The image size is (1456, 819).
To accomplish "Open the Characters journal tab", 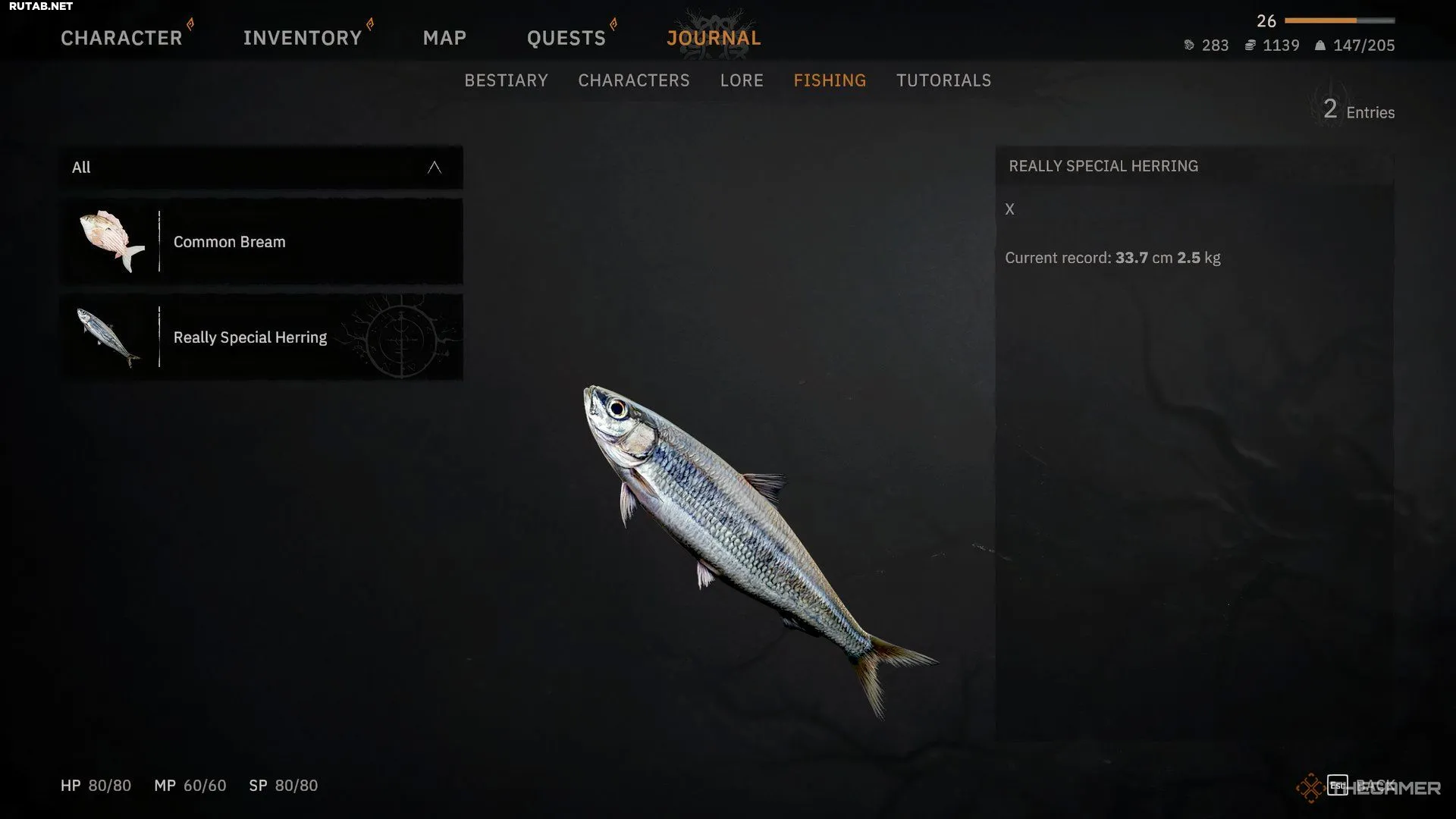I will (634, 80).
